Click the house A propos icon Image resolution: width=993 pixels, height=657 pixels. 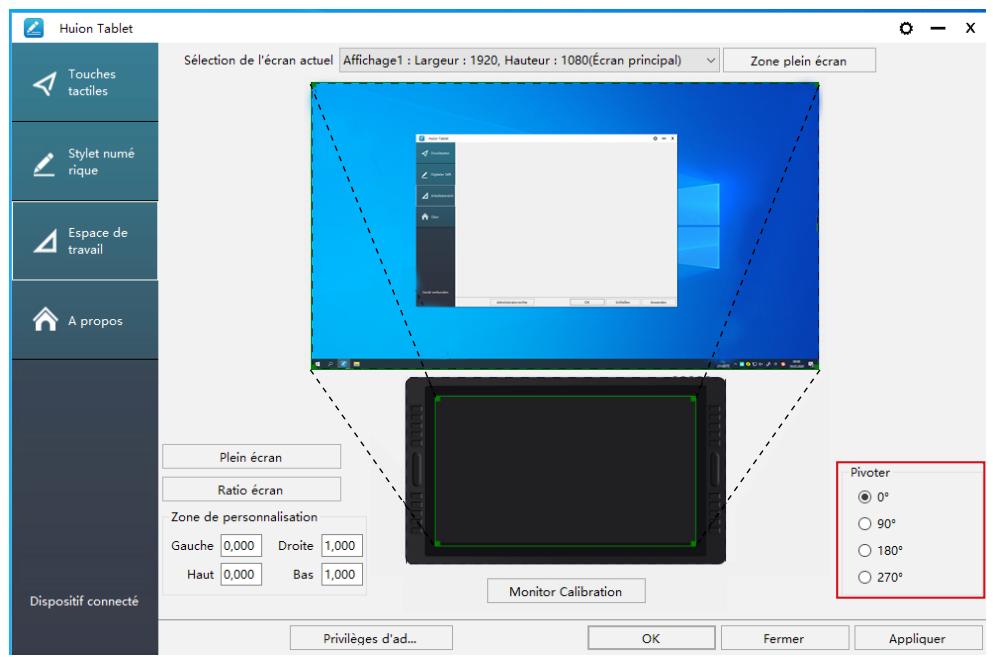pos(45,319)
